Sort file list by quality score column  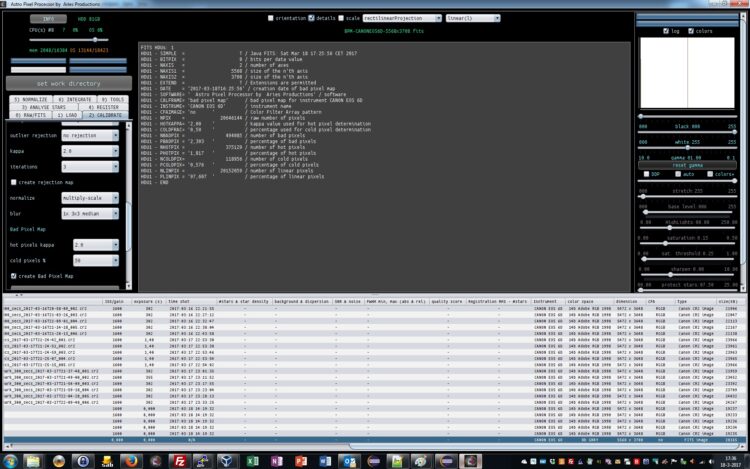447,301
